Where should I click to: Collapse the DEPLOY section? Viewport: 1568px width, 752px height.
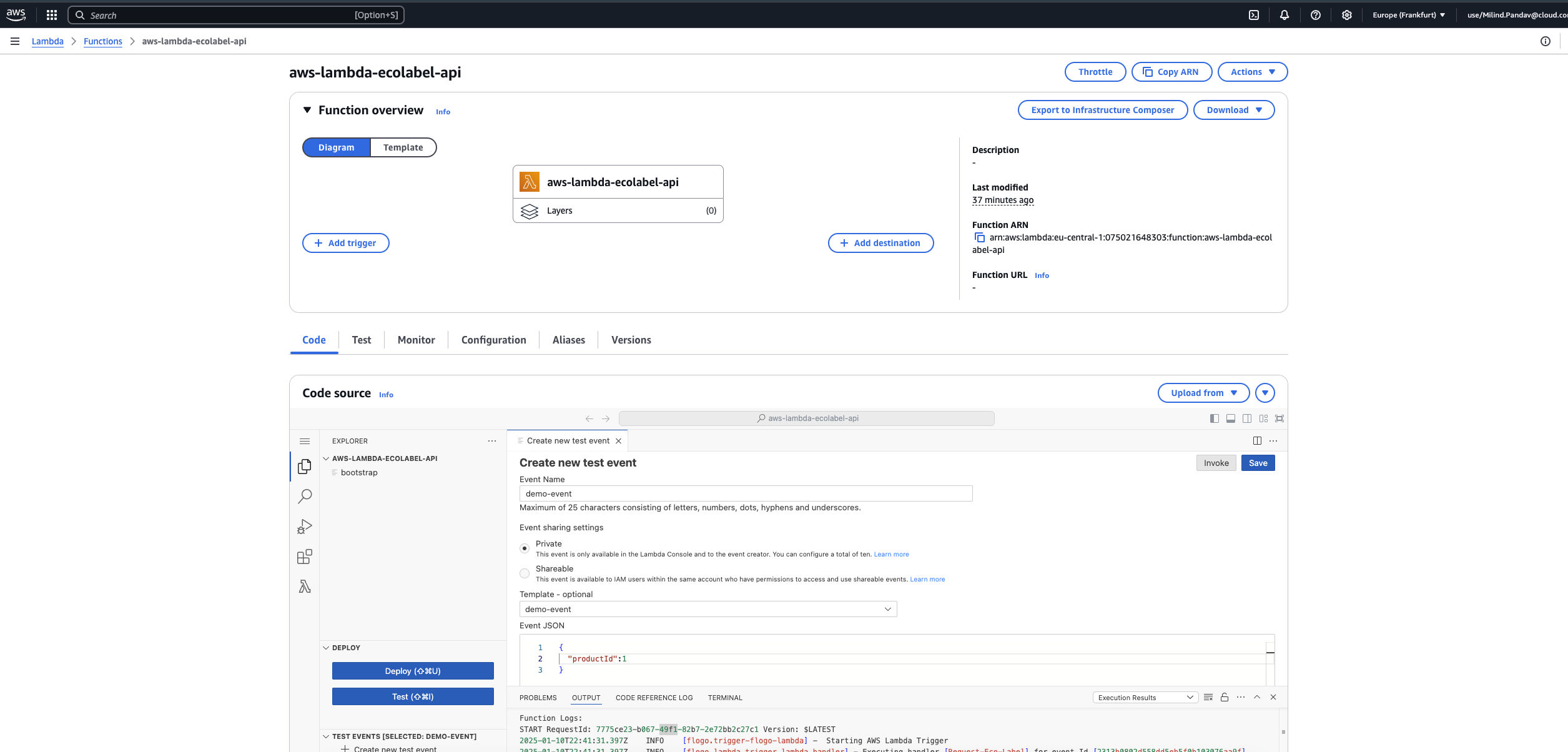(326, 648)
